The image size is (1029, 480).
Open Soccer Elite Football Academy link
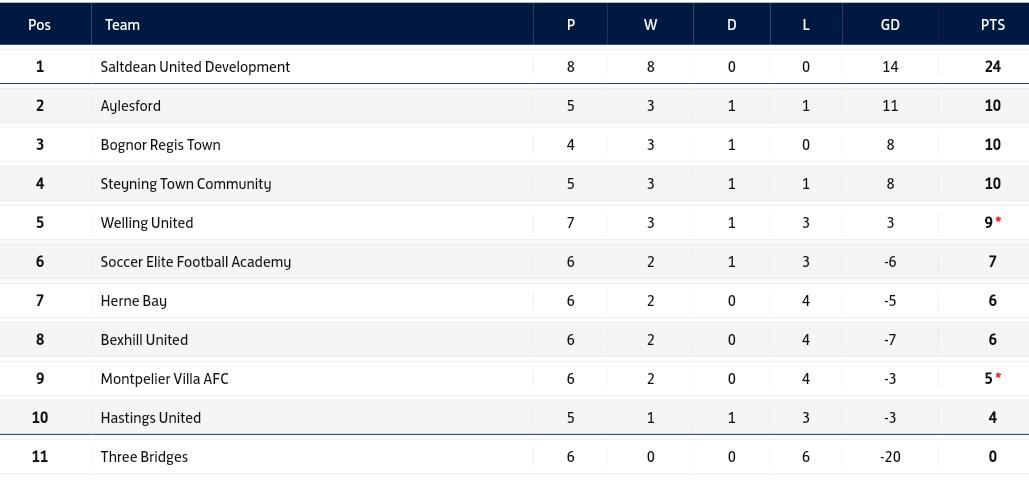[x=195, y=262]
